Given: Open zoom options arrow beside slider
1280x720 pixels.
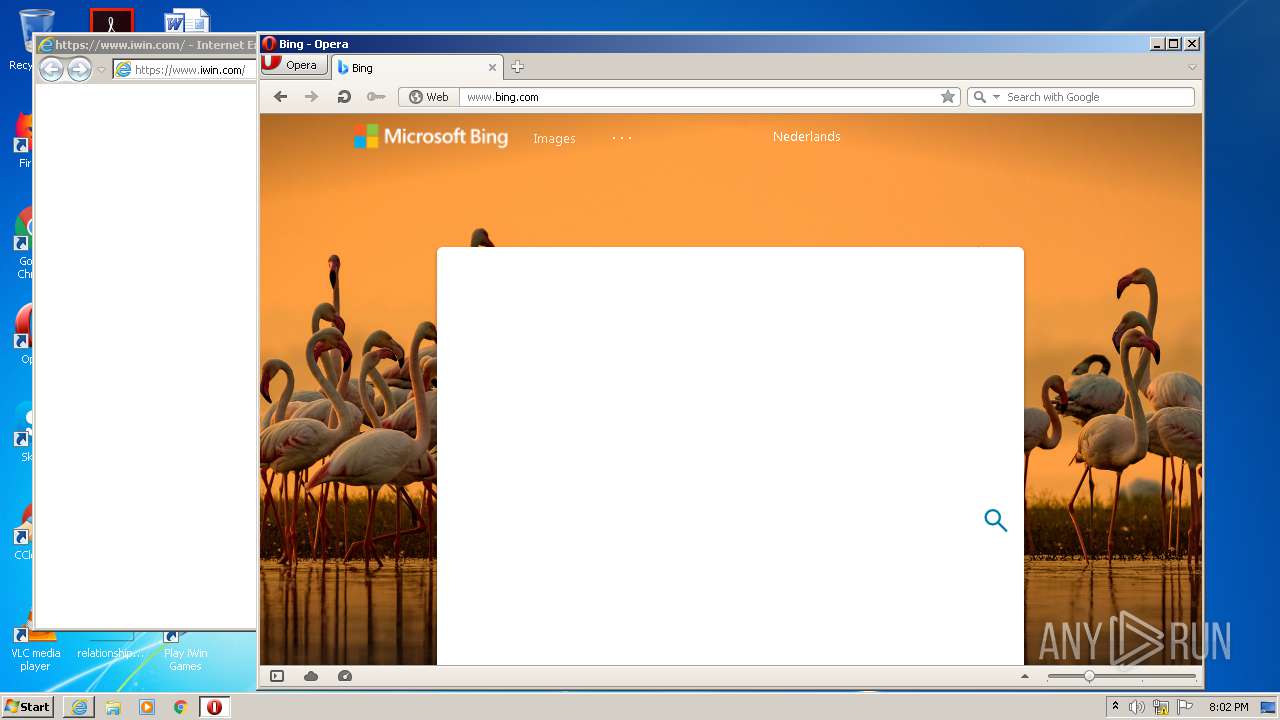Looking at the screenshot, I should [x=1024, y=676].
